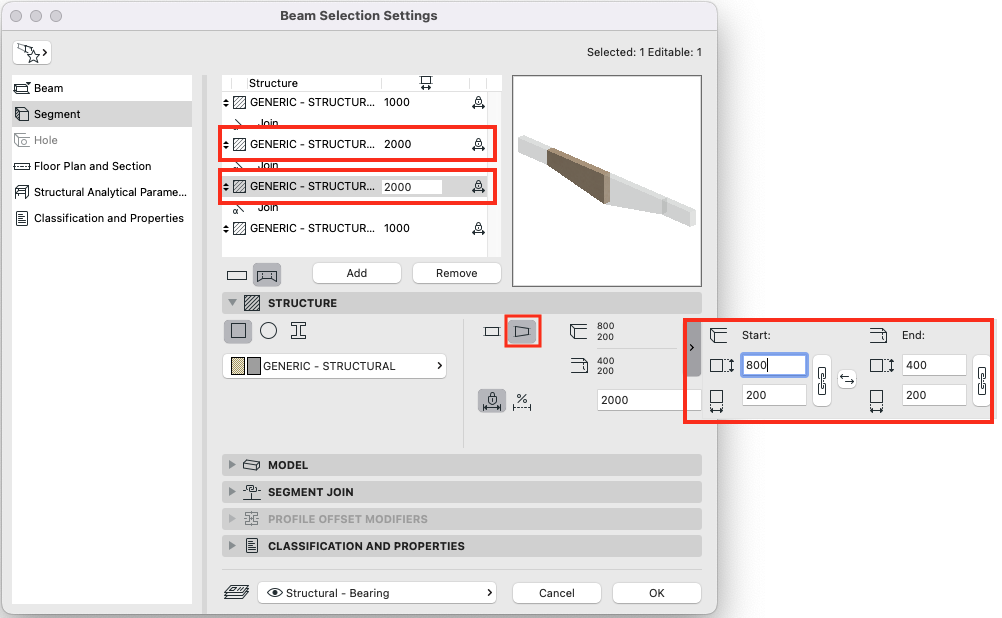This screenshot has height=618, width=1002.
Task: Click end cross-section size icon showing 400/200
Action: pos(578,366)
